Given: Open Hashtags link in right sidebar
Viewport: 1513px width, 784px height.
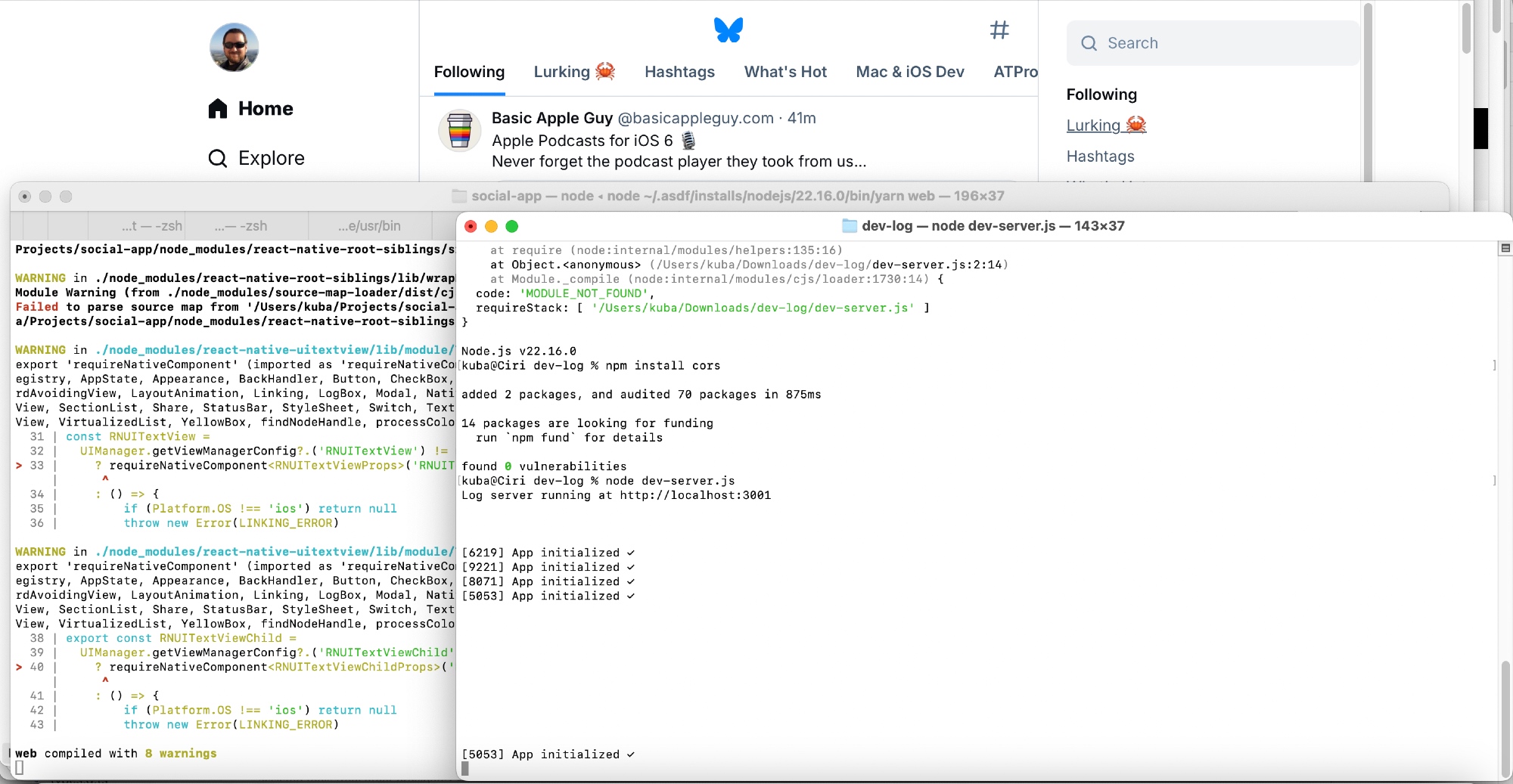Looking at the screenshot, I should tap(1100, 156).
